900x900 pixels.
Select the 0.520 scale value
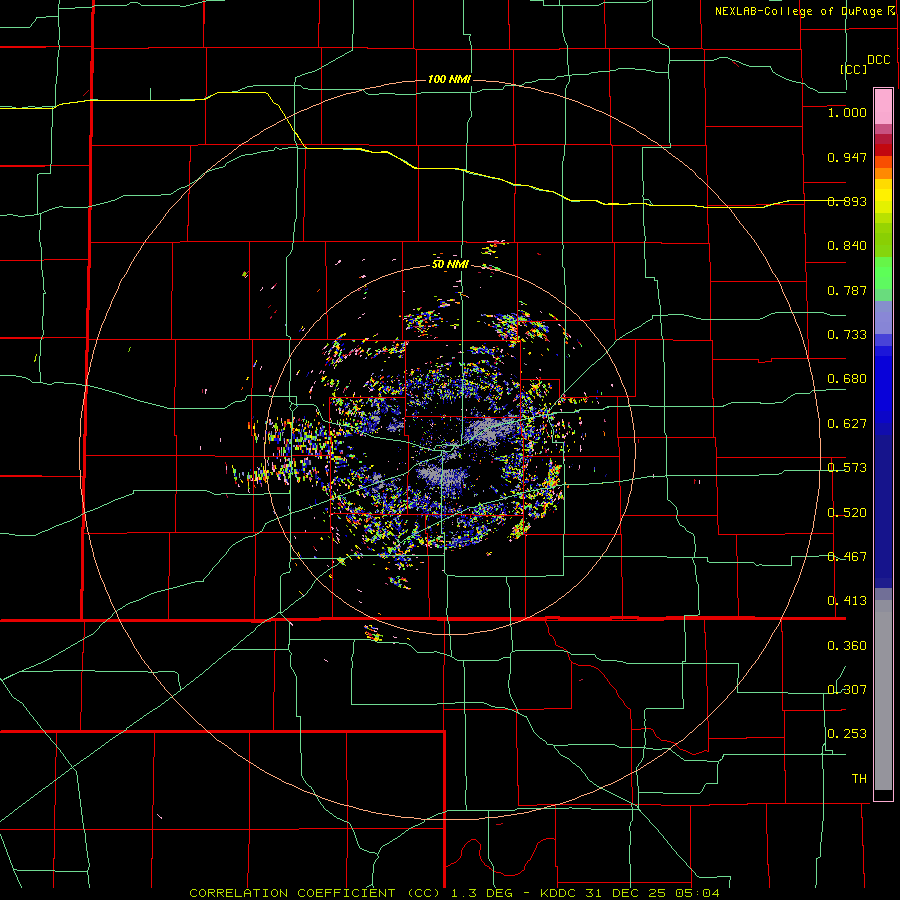[x=847, y=513]
